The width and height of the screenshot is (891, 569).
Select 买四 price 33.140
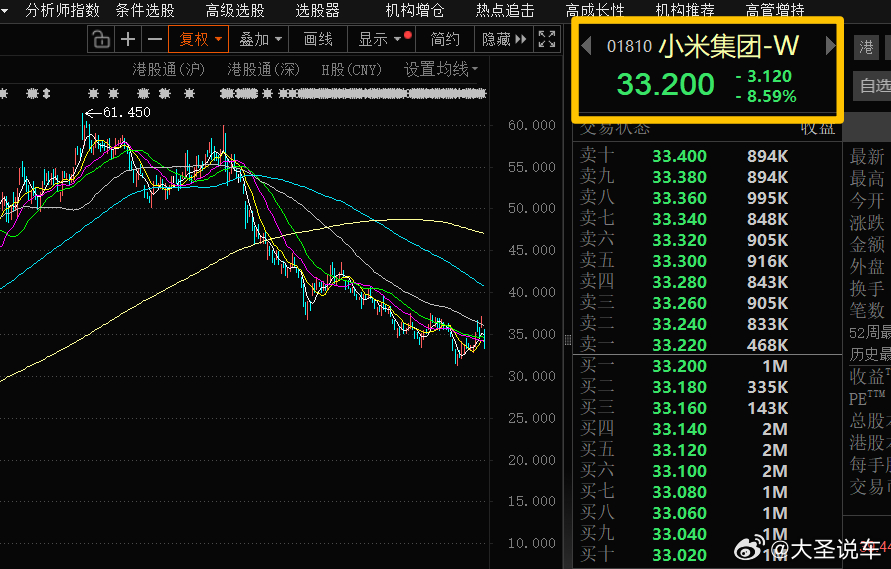pyautogui.click(x=680, y=429)
